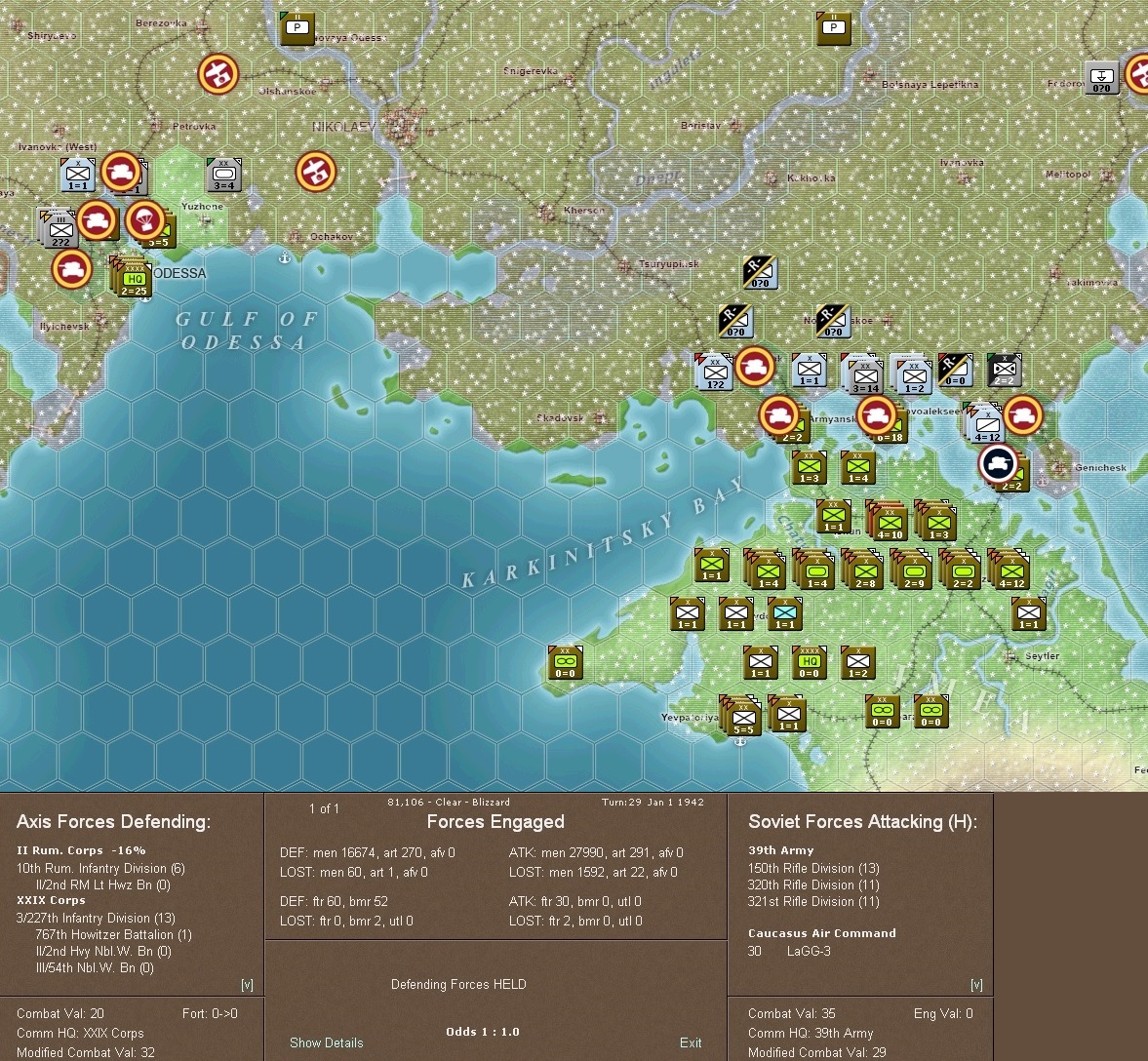Select the Axis 1=2 division stack

915,377
